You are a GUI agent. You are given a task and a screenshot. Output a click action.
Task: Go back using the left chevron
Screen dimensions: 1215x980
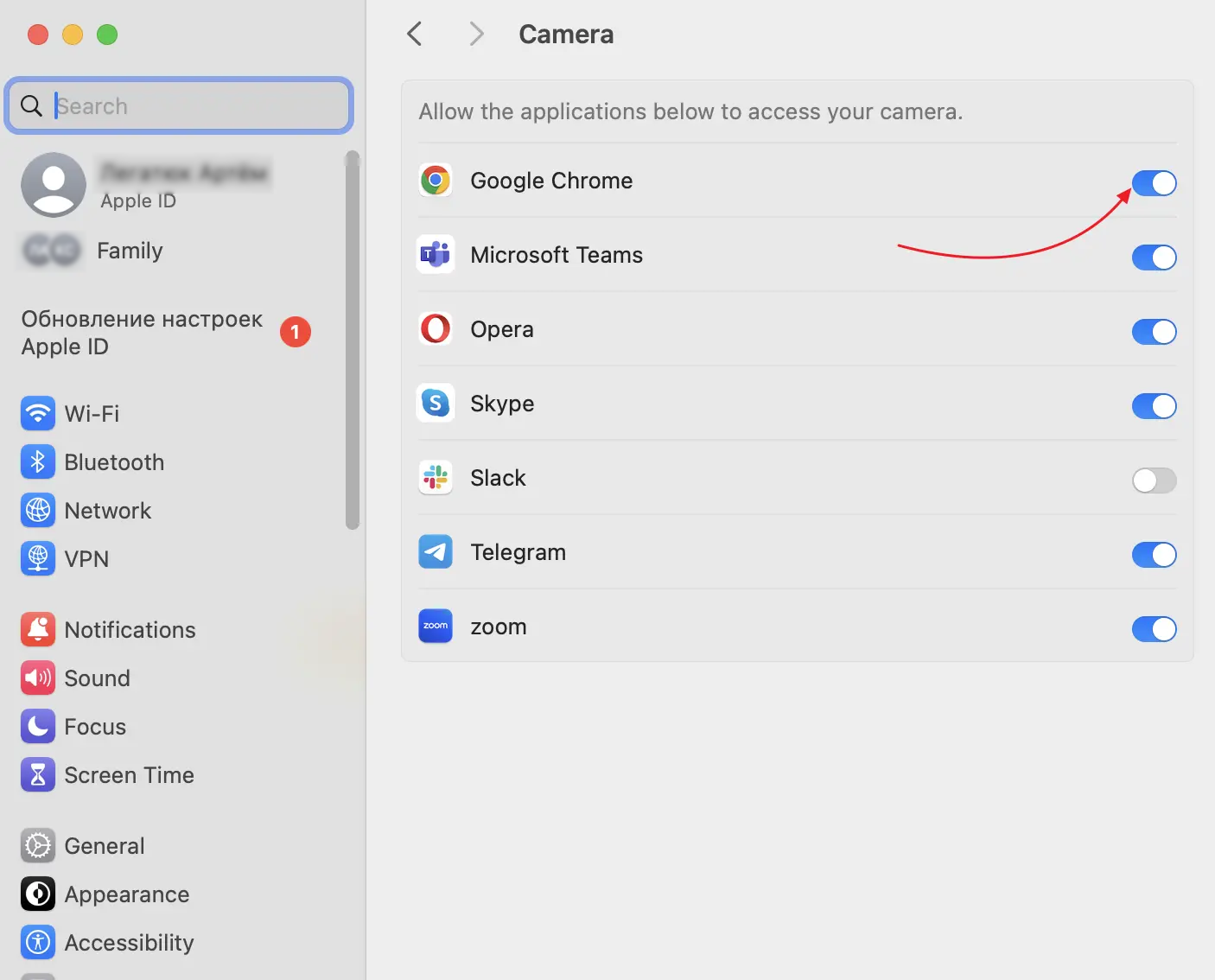[415, 35]
